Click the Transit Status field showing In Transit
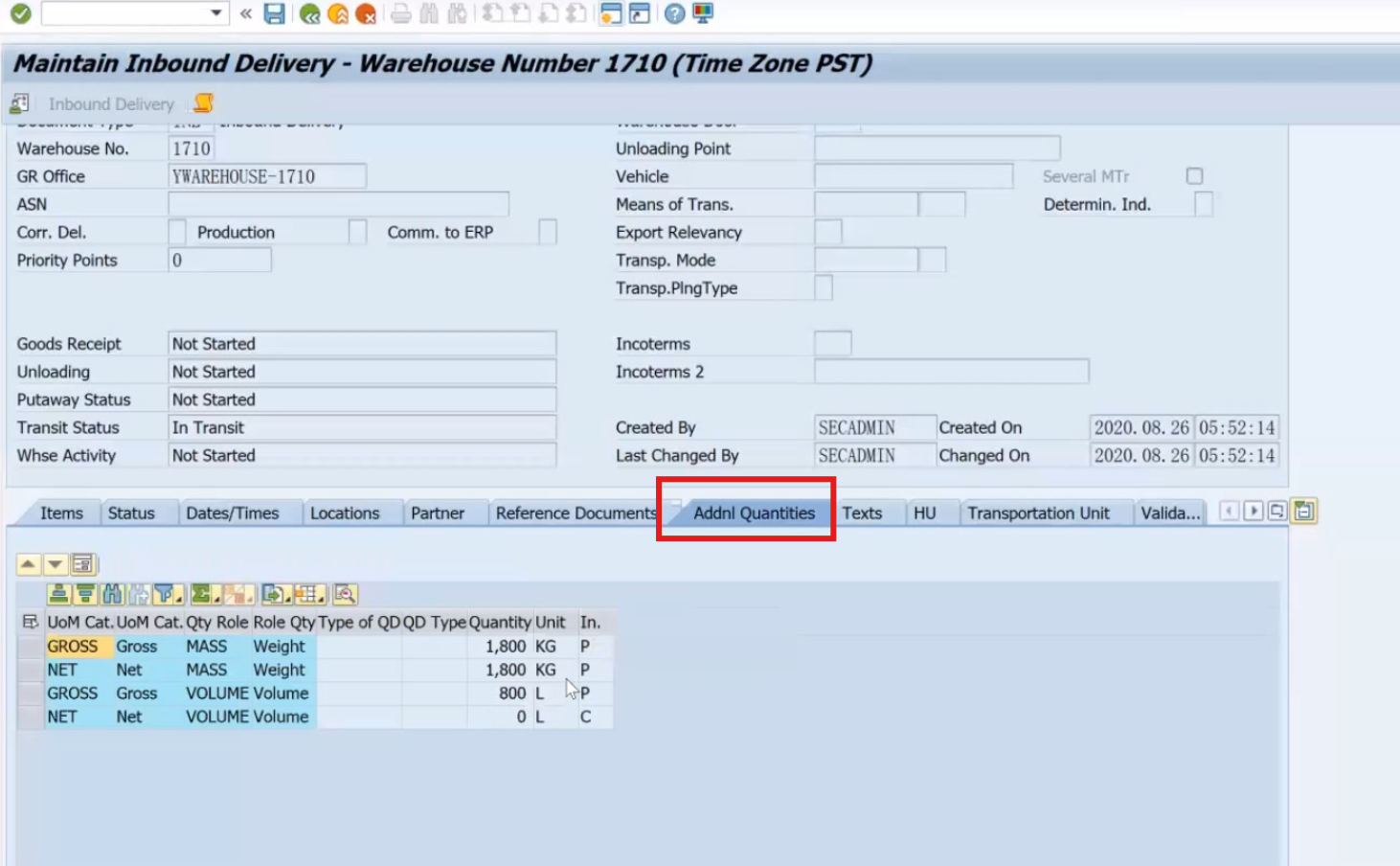The height and width of the screenshot is (866, 1400). tap(362, 427)
